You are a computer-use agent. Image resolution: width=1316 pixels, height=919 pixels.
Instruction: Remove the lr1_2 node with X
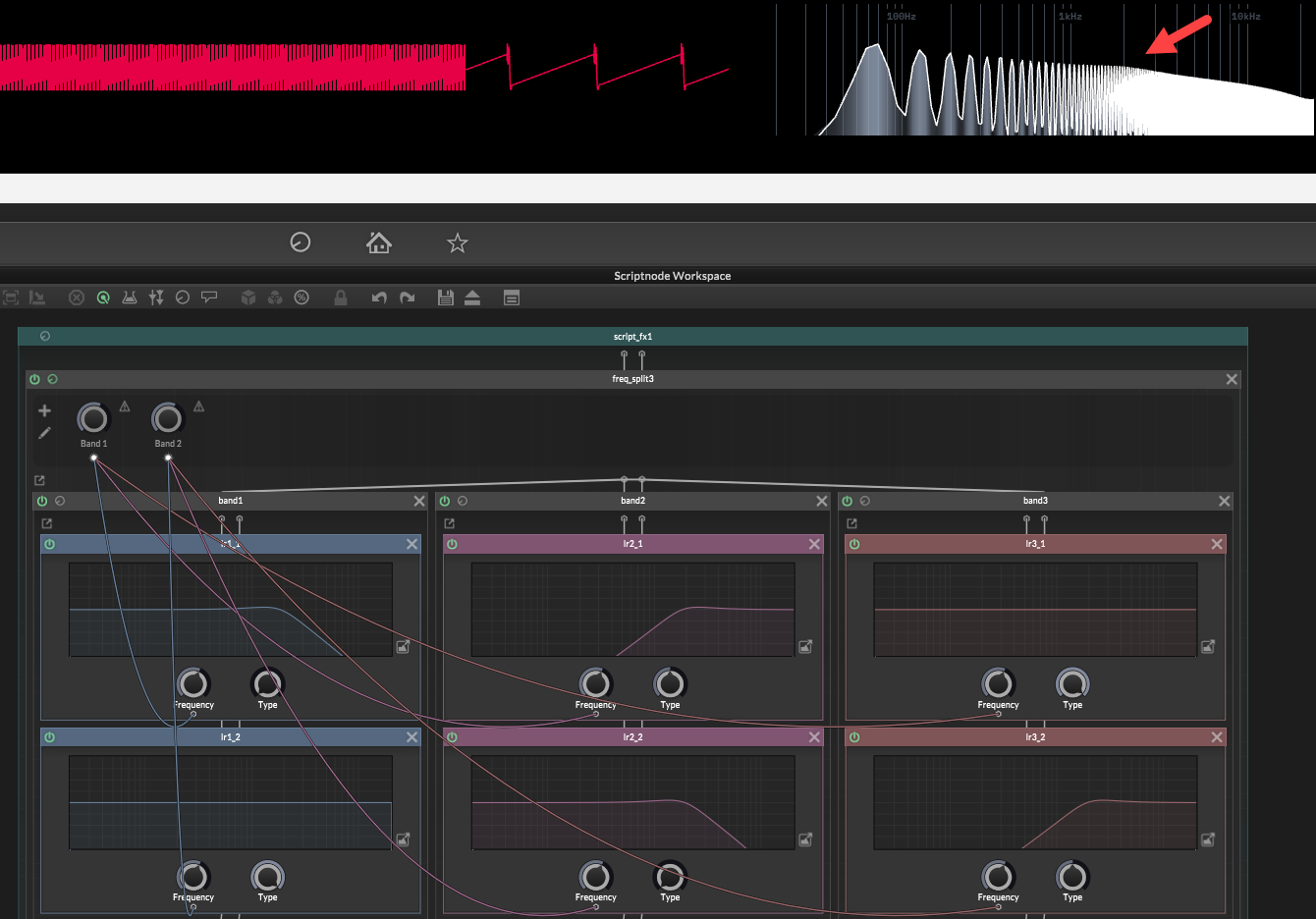click(x=411, y=736)
